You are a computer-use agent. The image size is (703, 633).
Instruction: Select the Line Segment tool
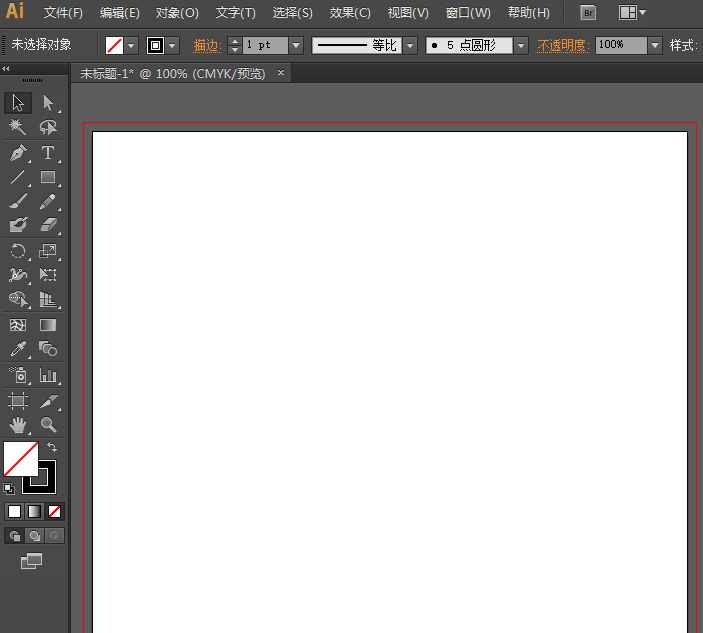point(18,177)
